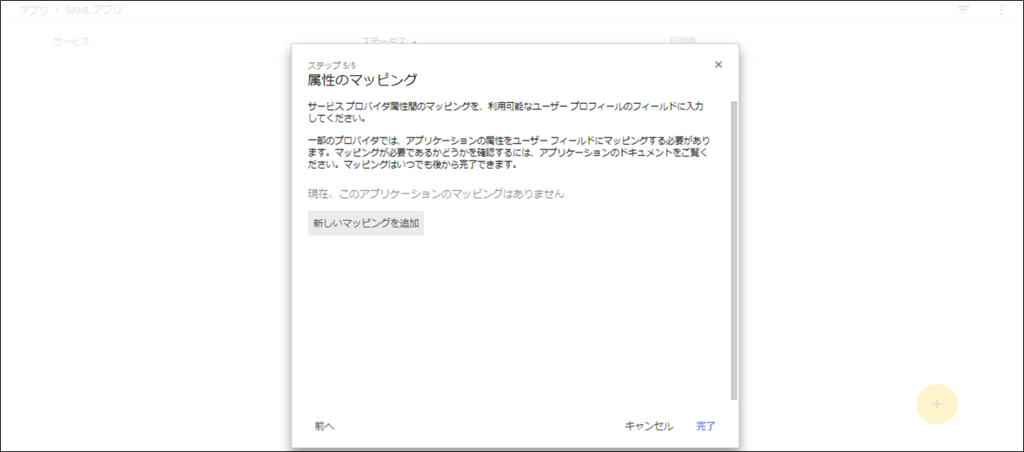
Task: Click the アプリ breadcrumb link
Action: tap(33, 10)
